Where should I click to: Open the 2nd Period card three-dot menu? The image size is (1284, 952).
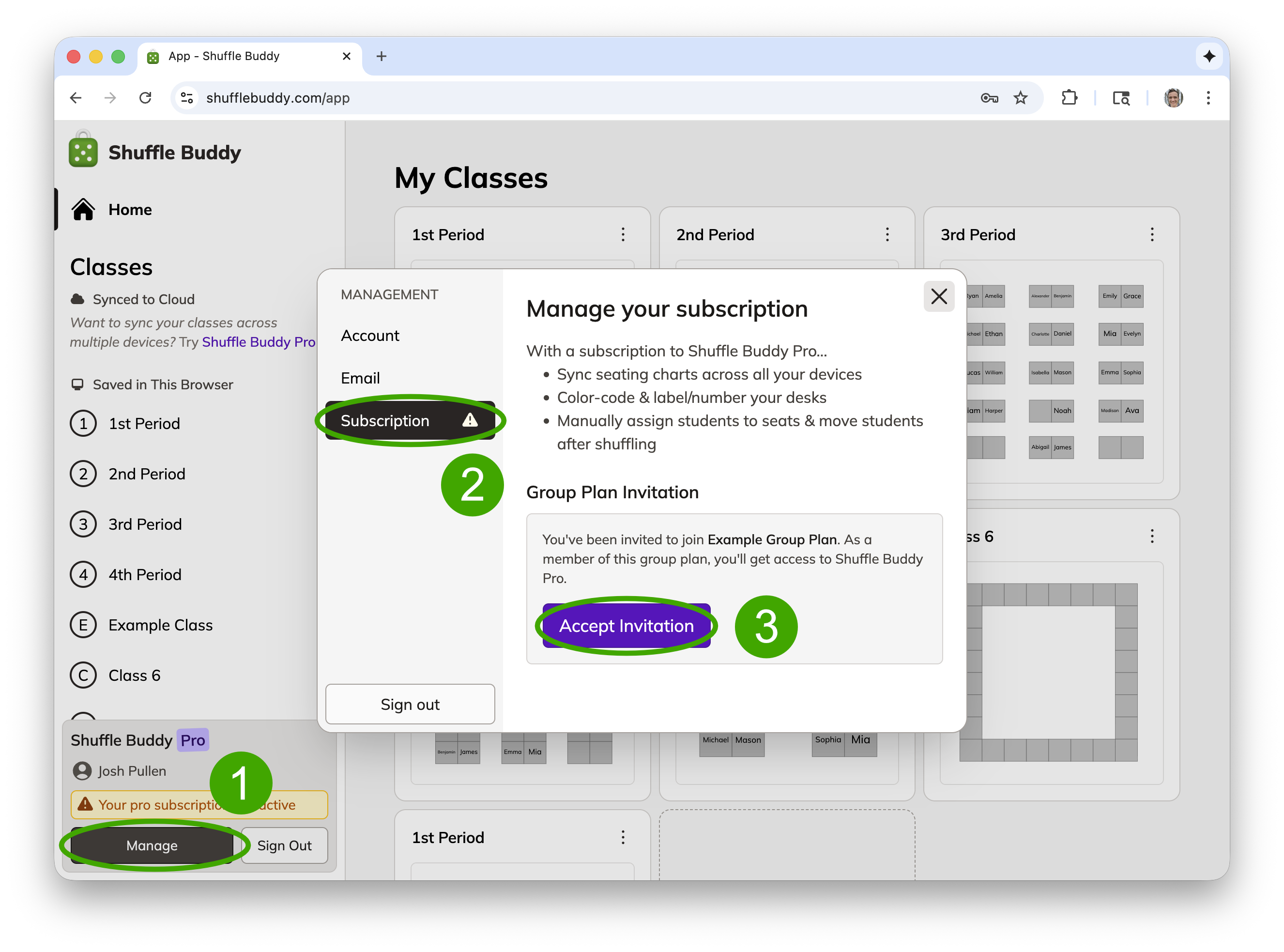887,234
